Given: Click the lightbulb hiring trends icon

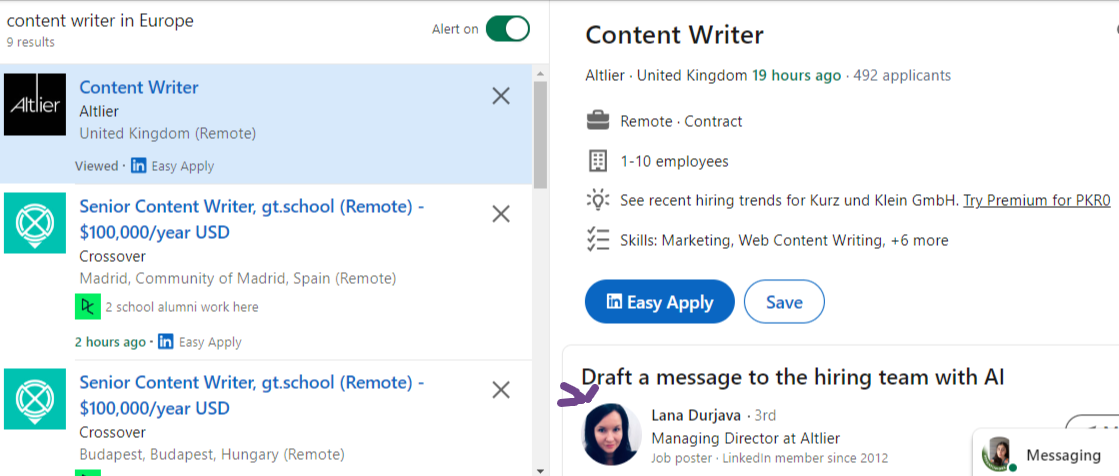Looking at the screenshot, I should pos(597,200).
